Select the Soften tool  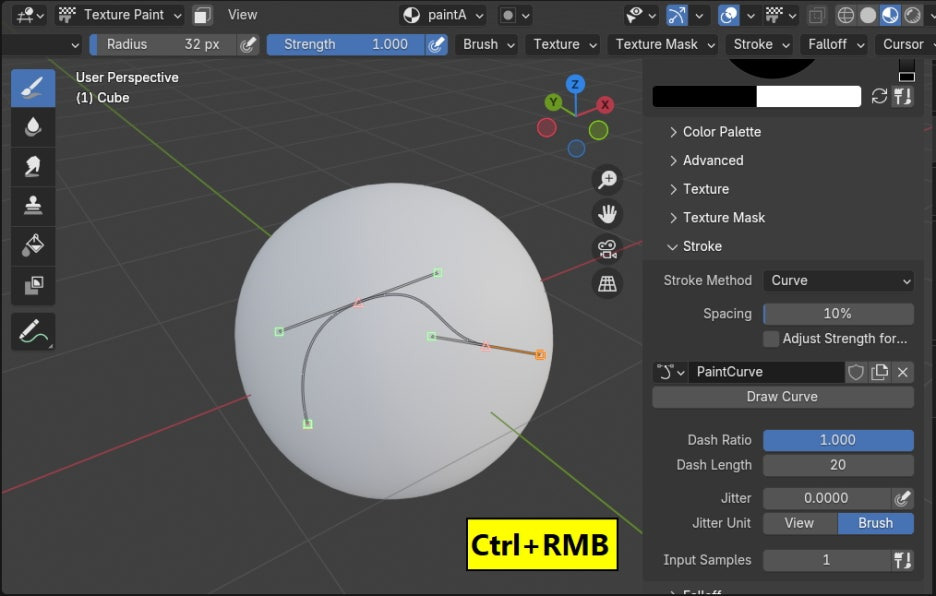point(33,127)
